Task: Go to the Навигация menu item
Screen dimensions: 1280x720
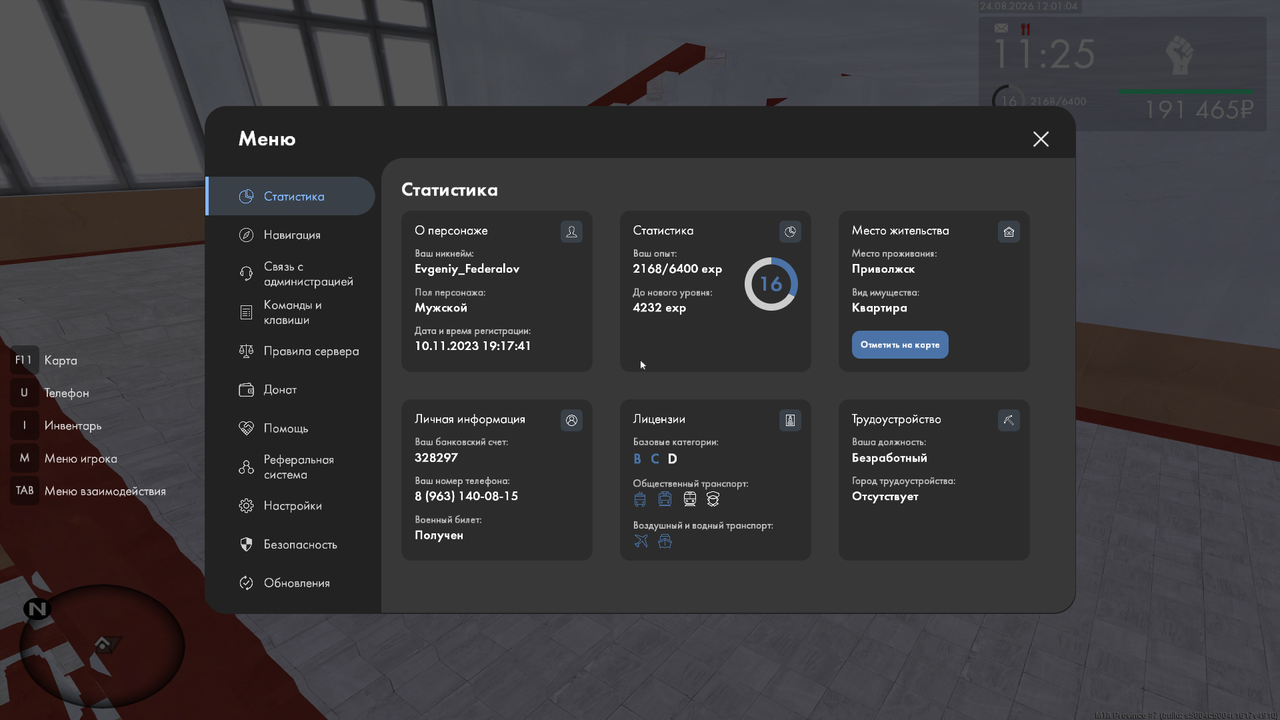Action: tap(290, 235)
